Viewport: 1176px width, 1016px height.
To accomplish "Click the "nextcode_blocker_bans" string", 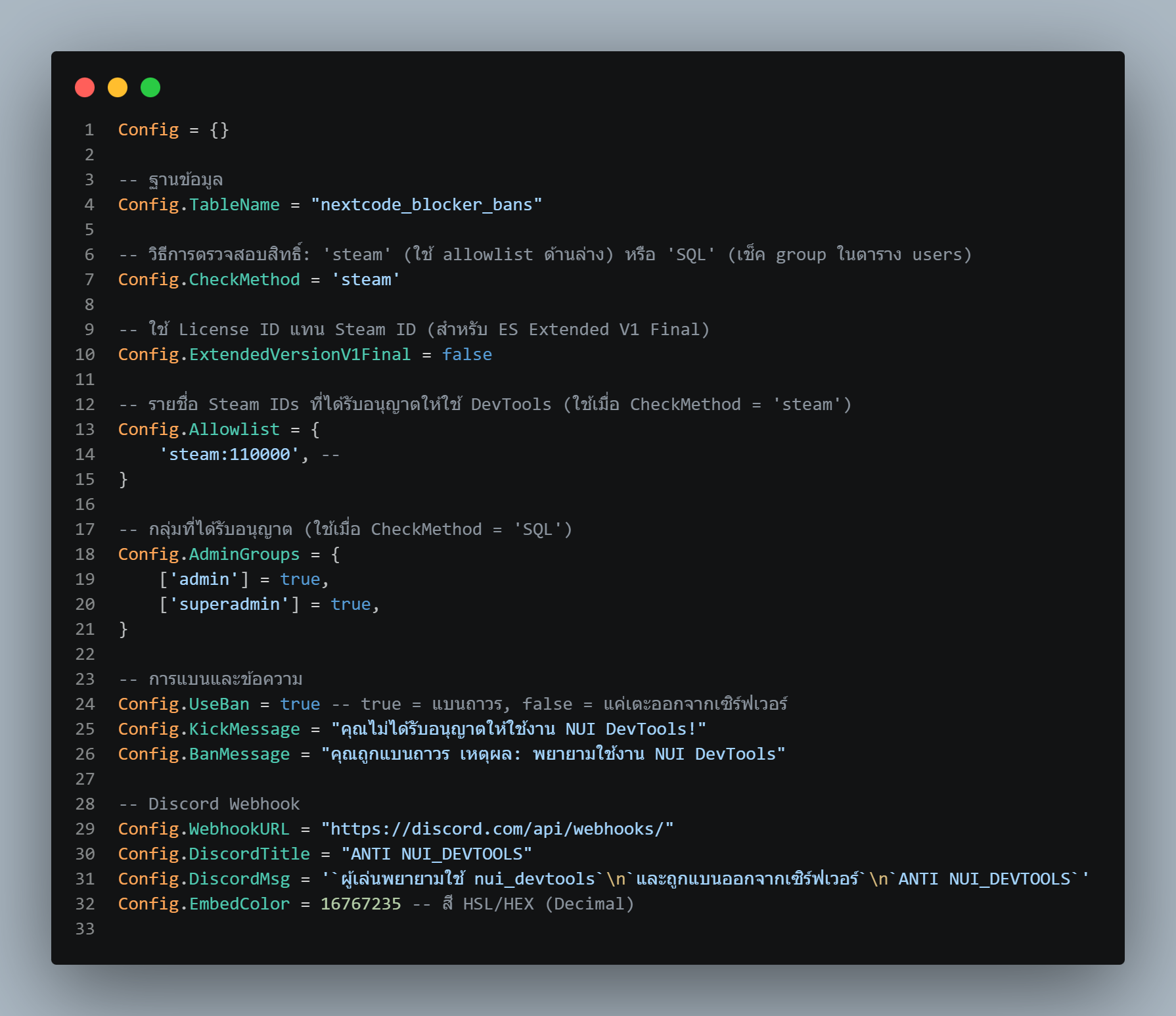I will coord(426,204).
